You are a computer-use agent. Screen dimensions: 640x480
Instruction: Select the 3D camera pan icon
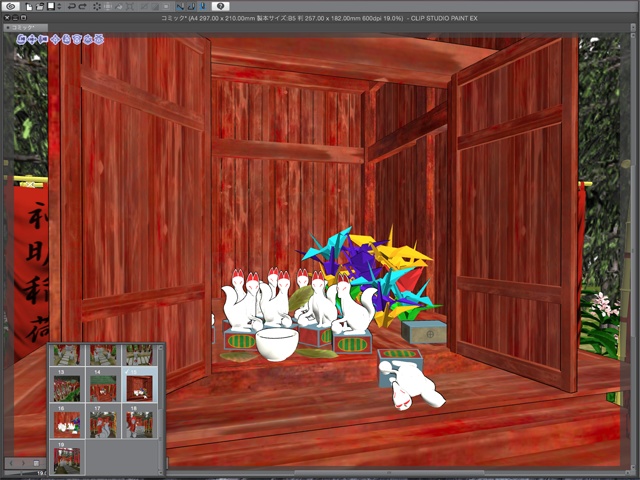coord(33,40)
